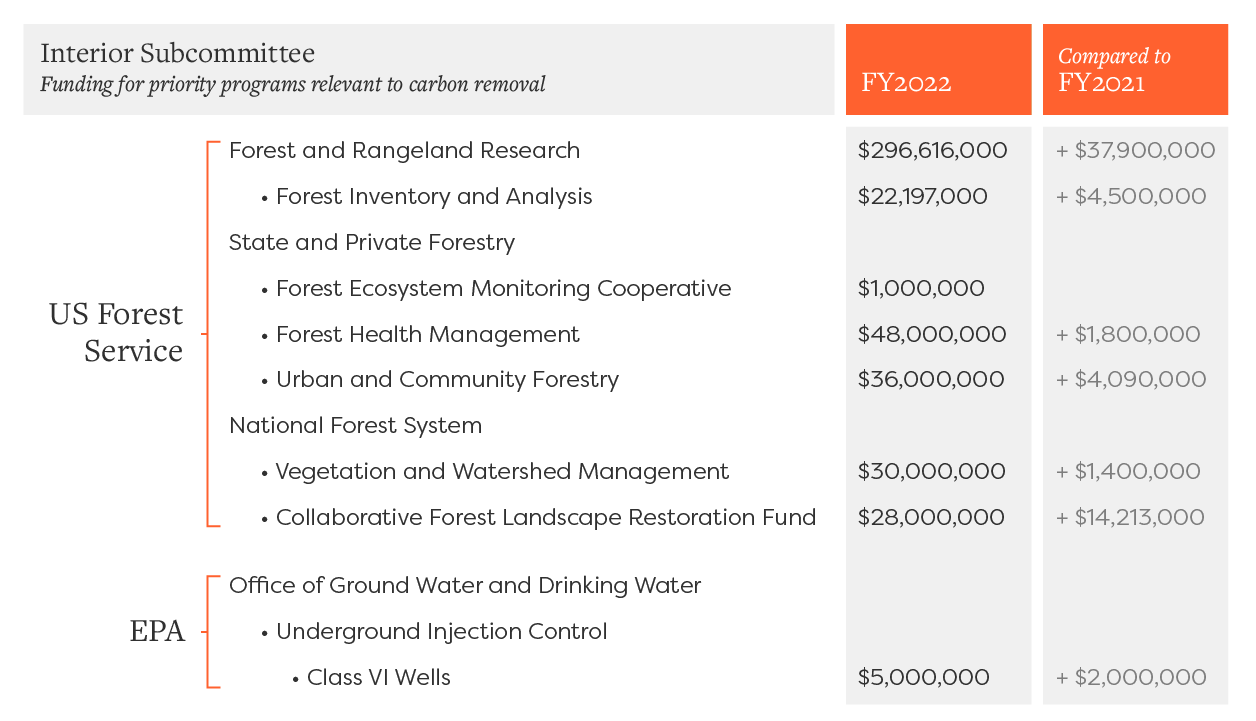Click the + $14,213,000 comparison value
Image resolution: width=1256 pixels, height=721 pixels.
1130,518
